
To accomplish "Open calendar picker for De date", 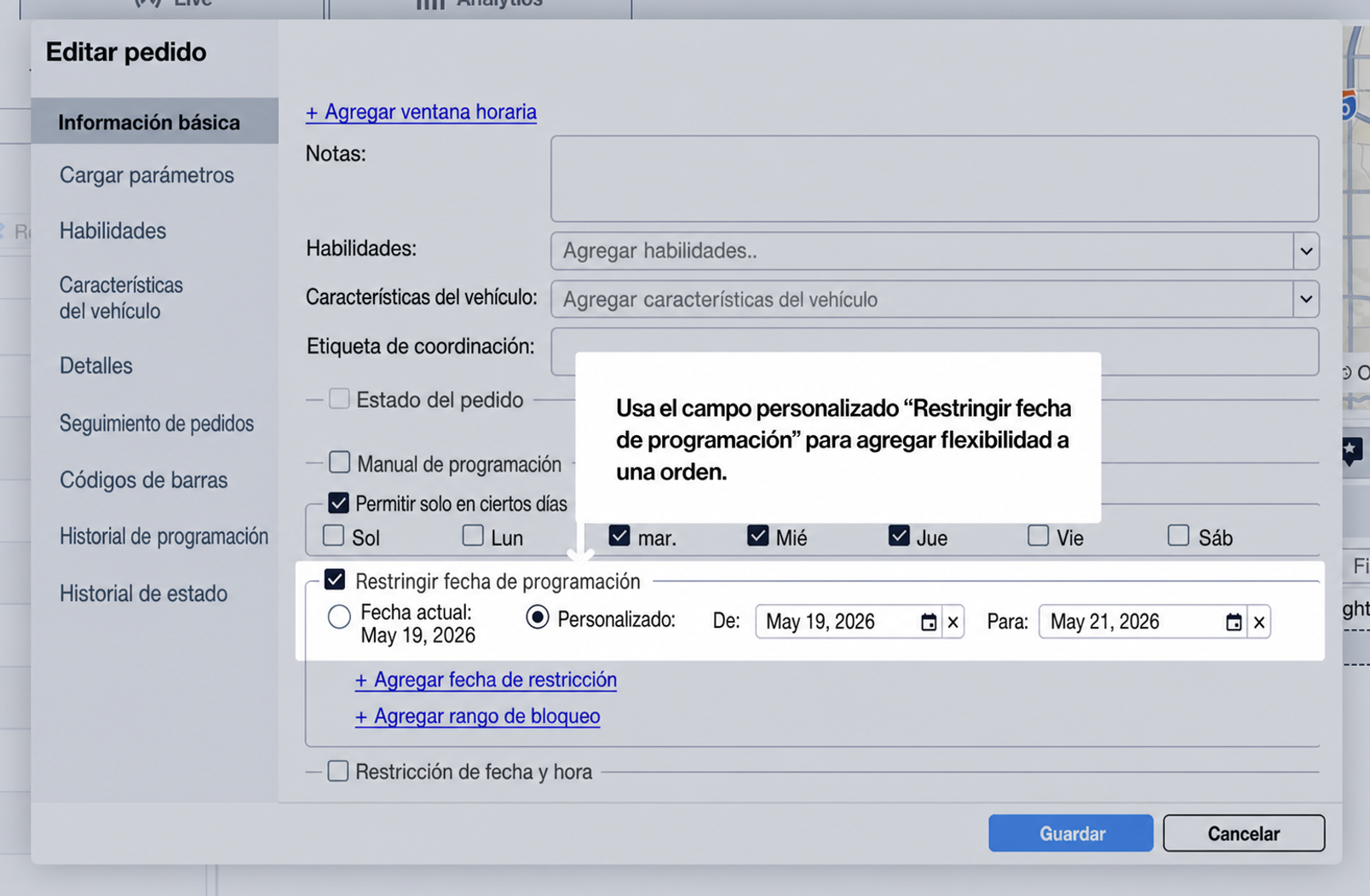I will 928,623.
